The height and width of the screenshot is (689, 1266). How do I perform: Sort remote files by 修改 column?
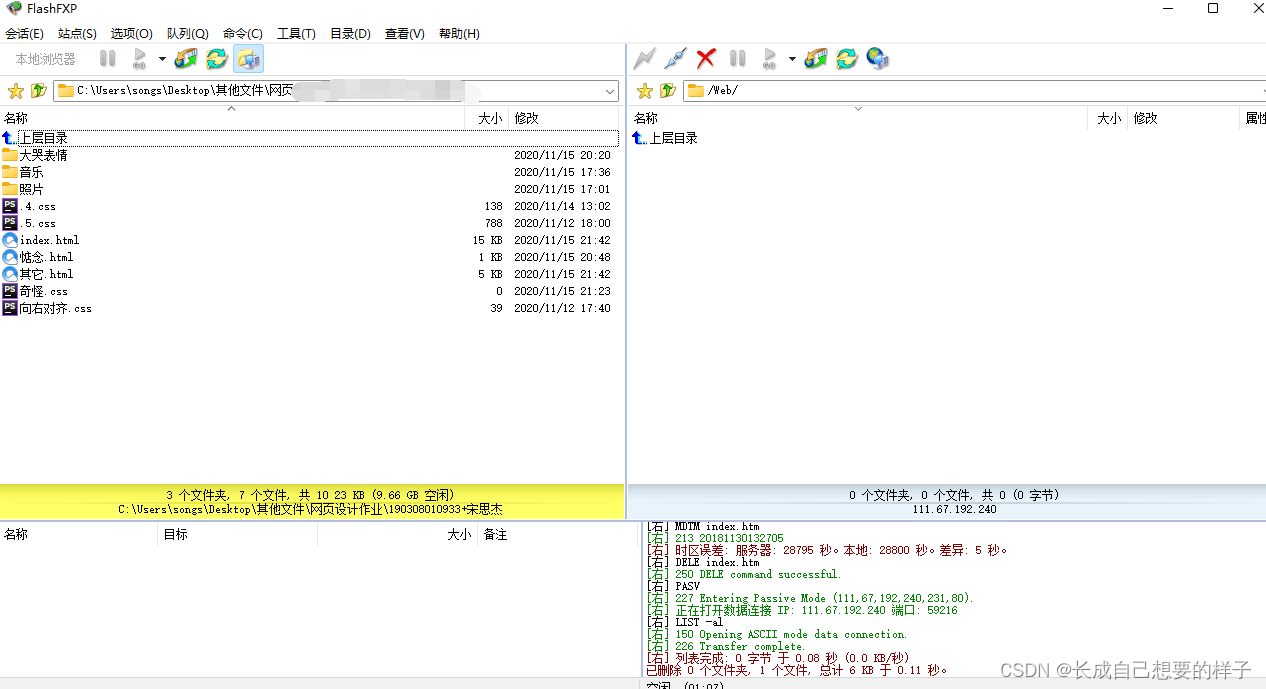coord(1183,118)
